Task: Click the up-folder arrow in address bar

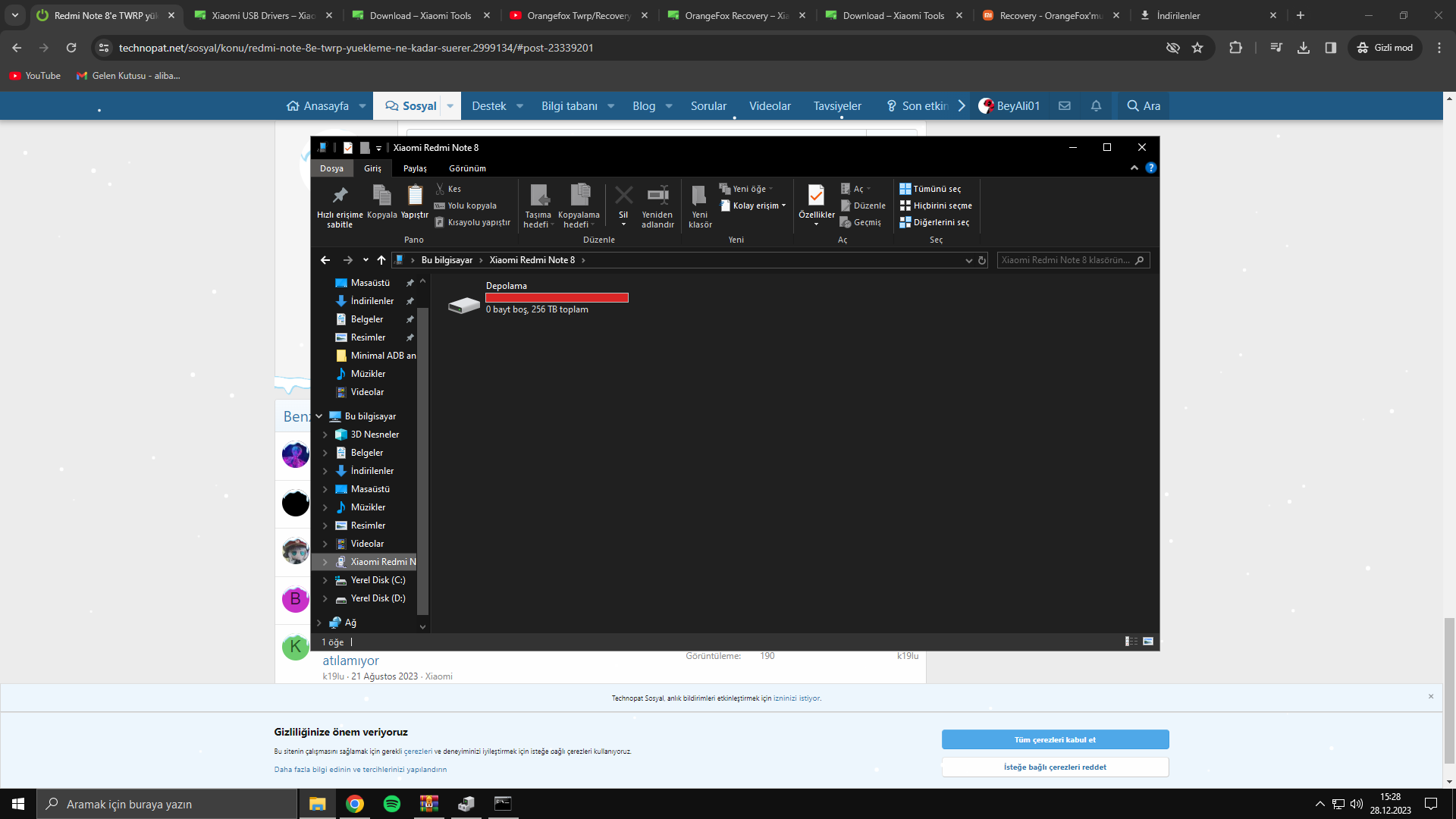Action: (381, 260)
